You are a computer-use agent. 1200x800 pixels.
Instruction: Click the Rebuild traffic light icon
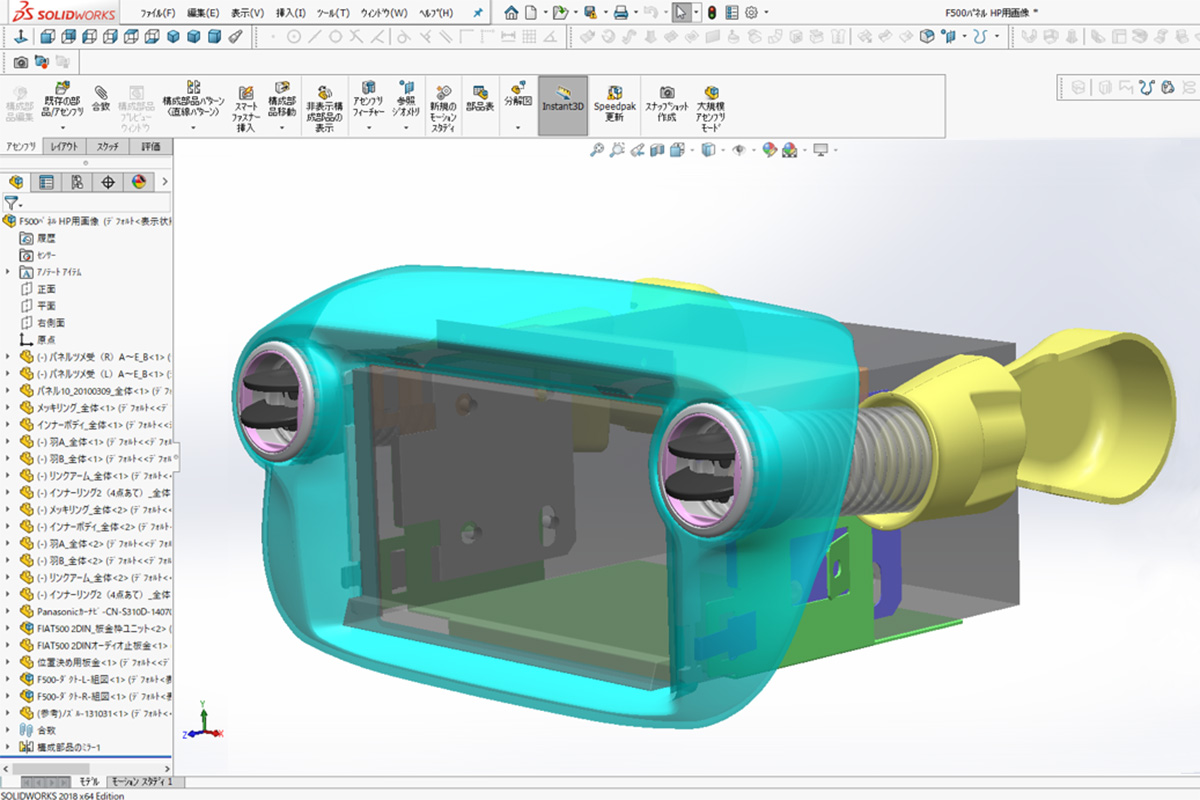point(711,13)
